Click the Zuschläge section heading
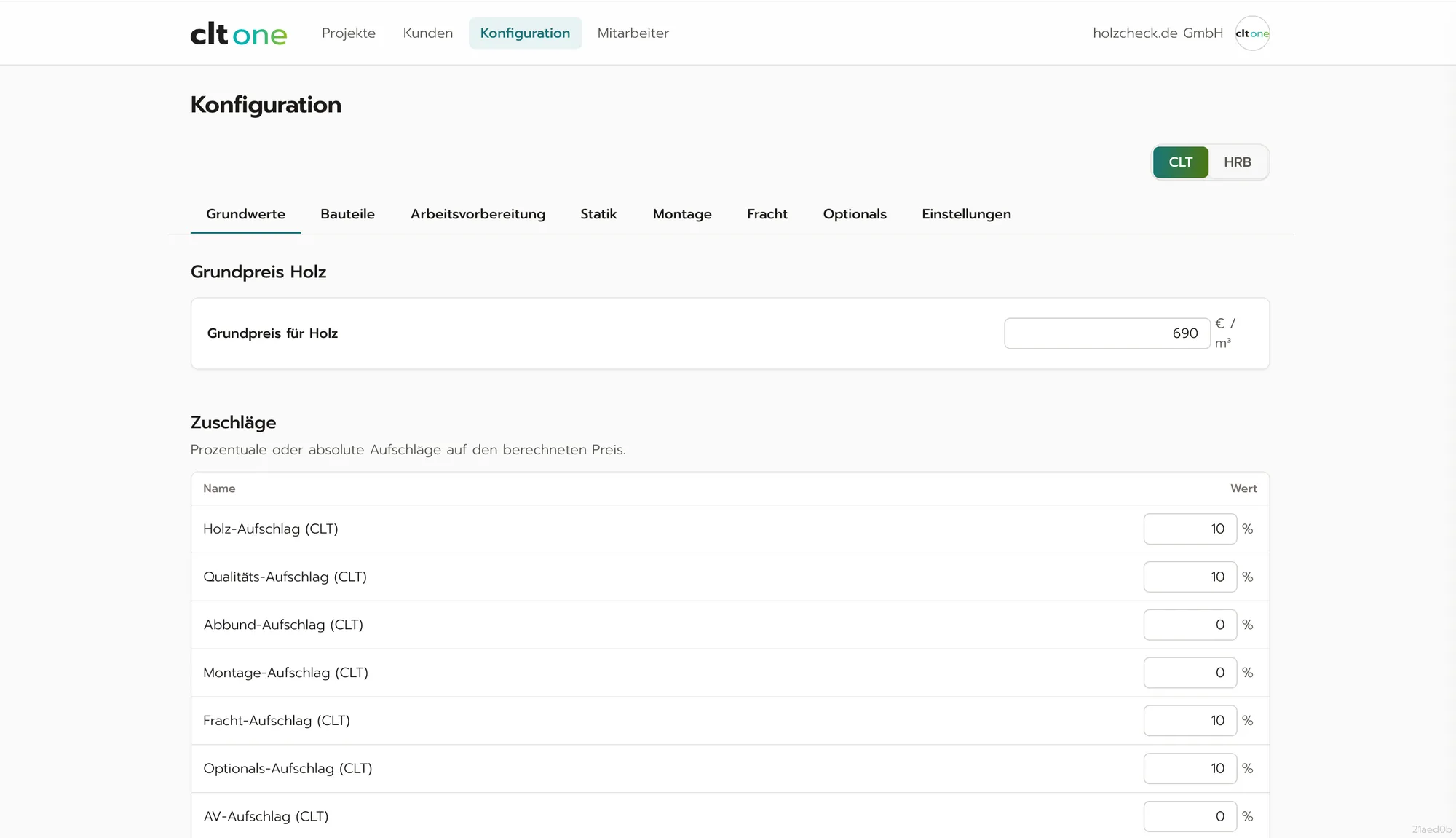The image size is (1456, 838). (233, 423)
